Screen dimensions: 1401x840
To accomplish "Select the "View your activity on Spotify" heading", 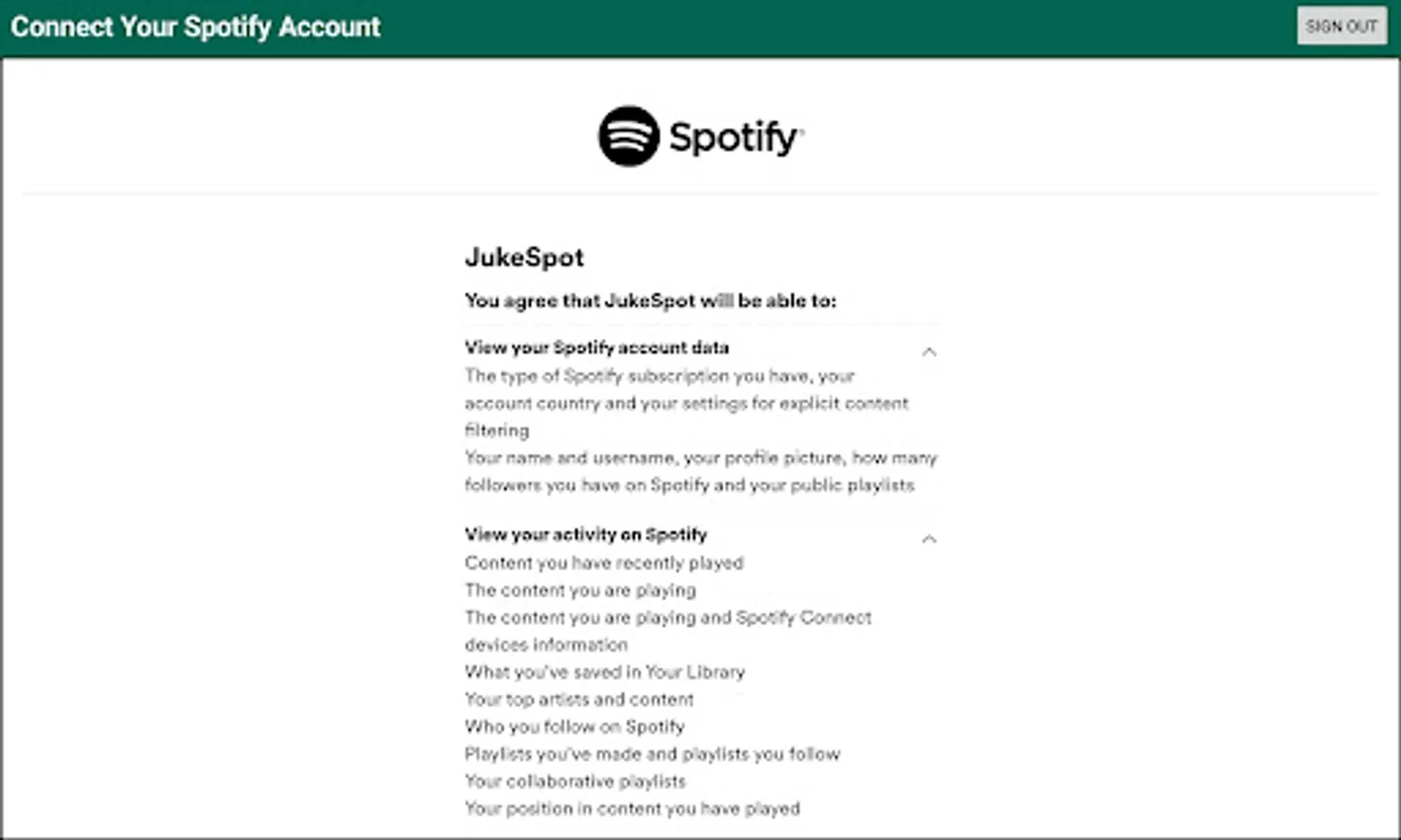I will click(x=585, y=534).
